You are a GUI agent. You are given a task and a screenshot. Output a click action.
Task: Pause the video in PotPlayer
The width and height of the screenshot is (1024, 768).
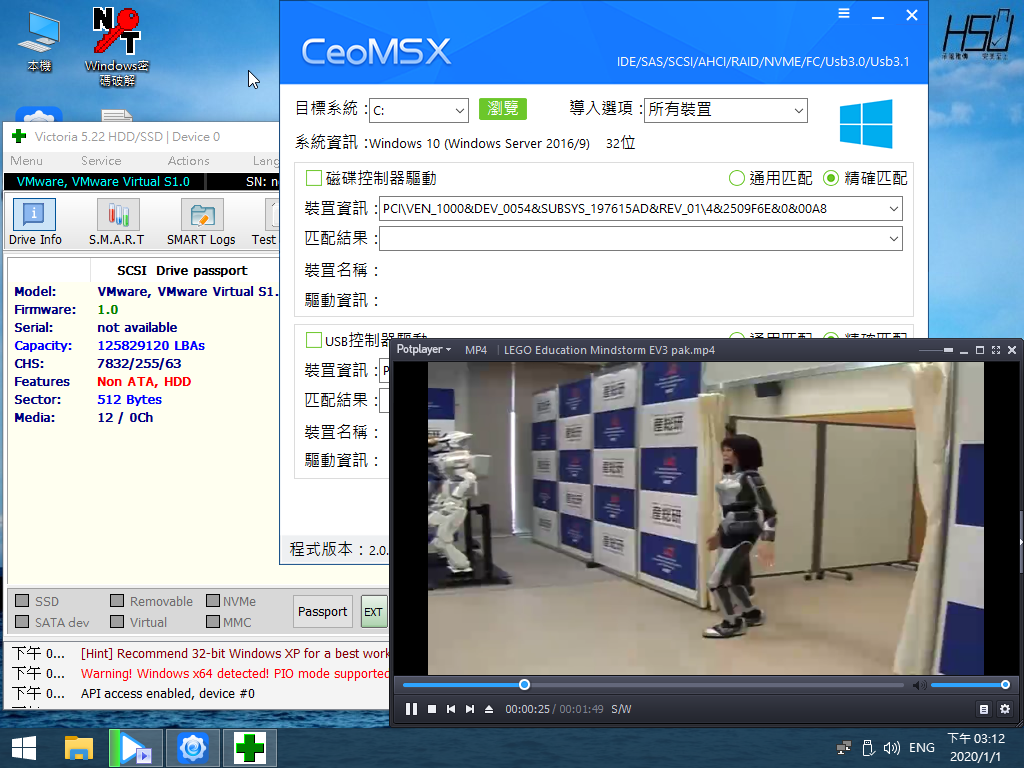pos(411,709)
